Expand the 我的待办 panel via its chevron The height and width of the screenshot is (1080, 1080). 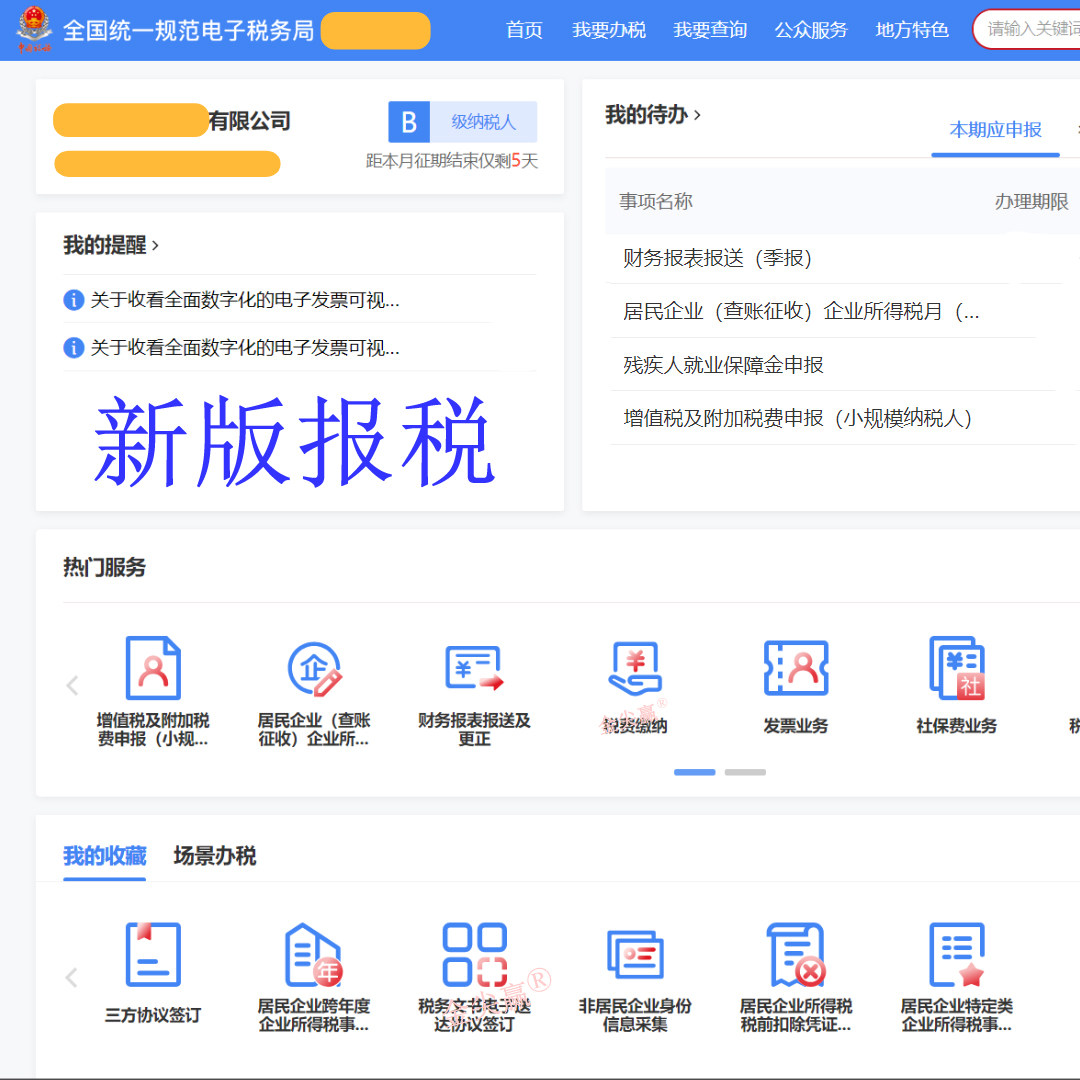click(x=698, y=113)
